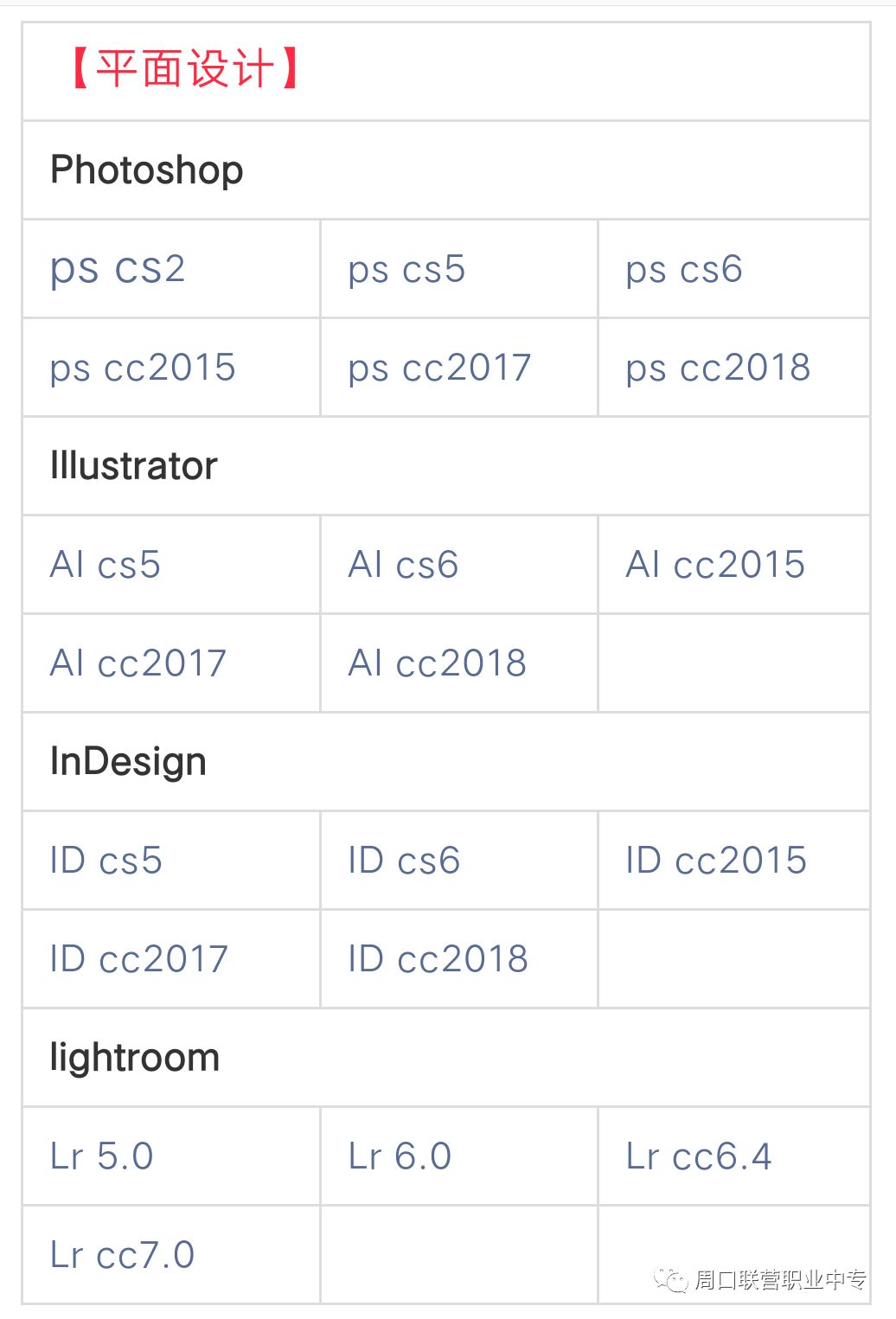The width and height of the screenshot is (896, 1319).
Task: Click the AI cs6 link
Action: click(403, 565)
